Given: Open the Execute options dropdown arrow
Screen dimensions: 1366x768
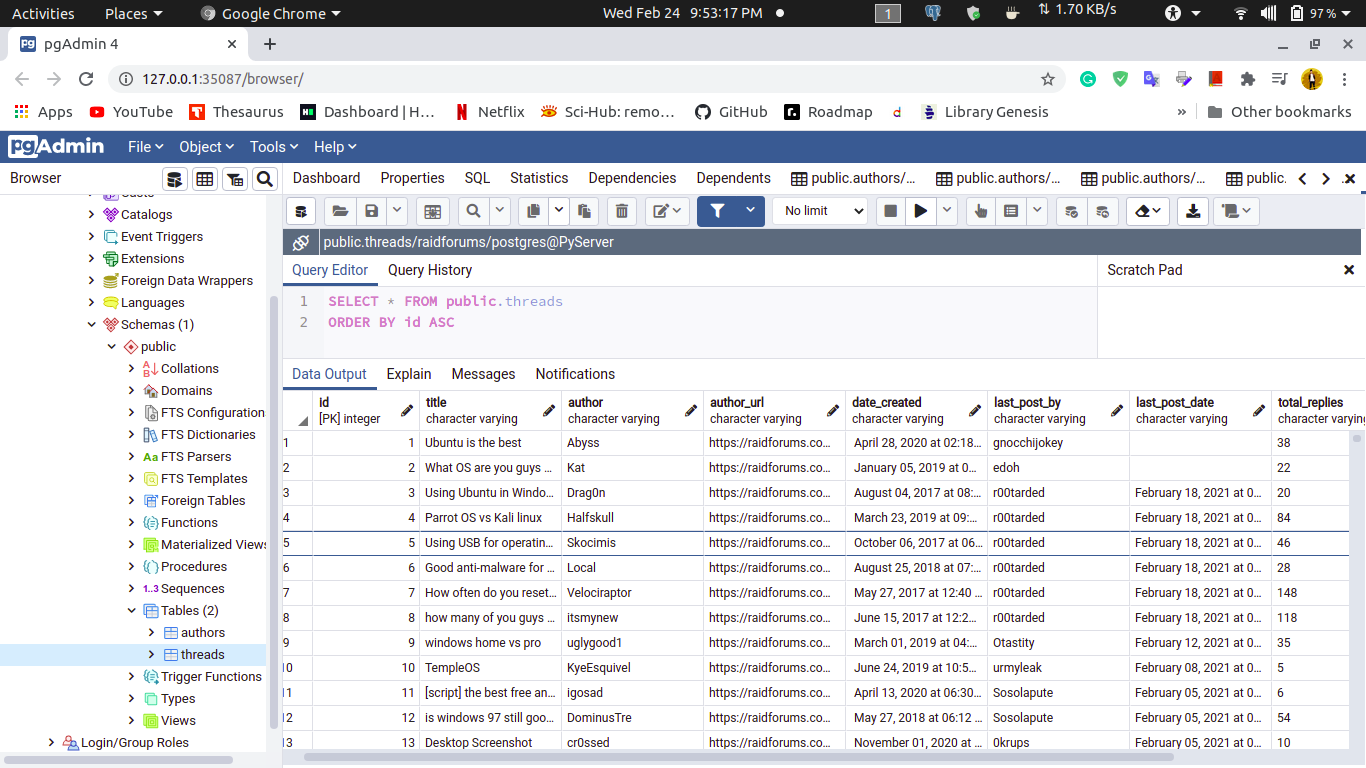Looking at the screenshot, I should (x=947, y=211).
